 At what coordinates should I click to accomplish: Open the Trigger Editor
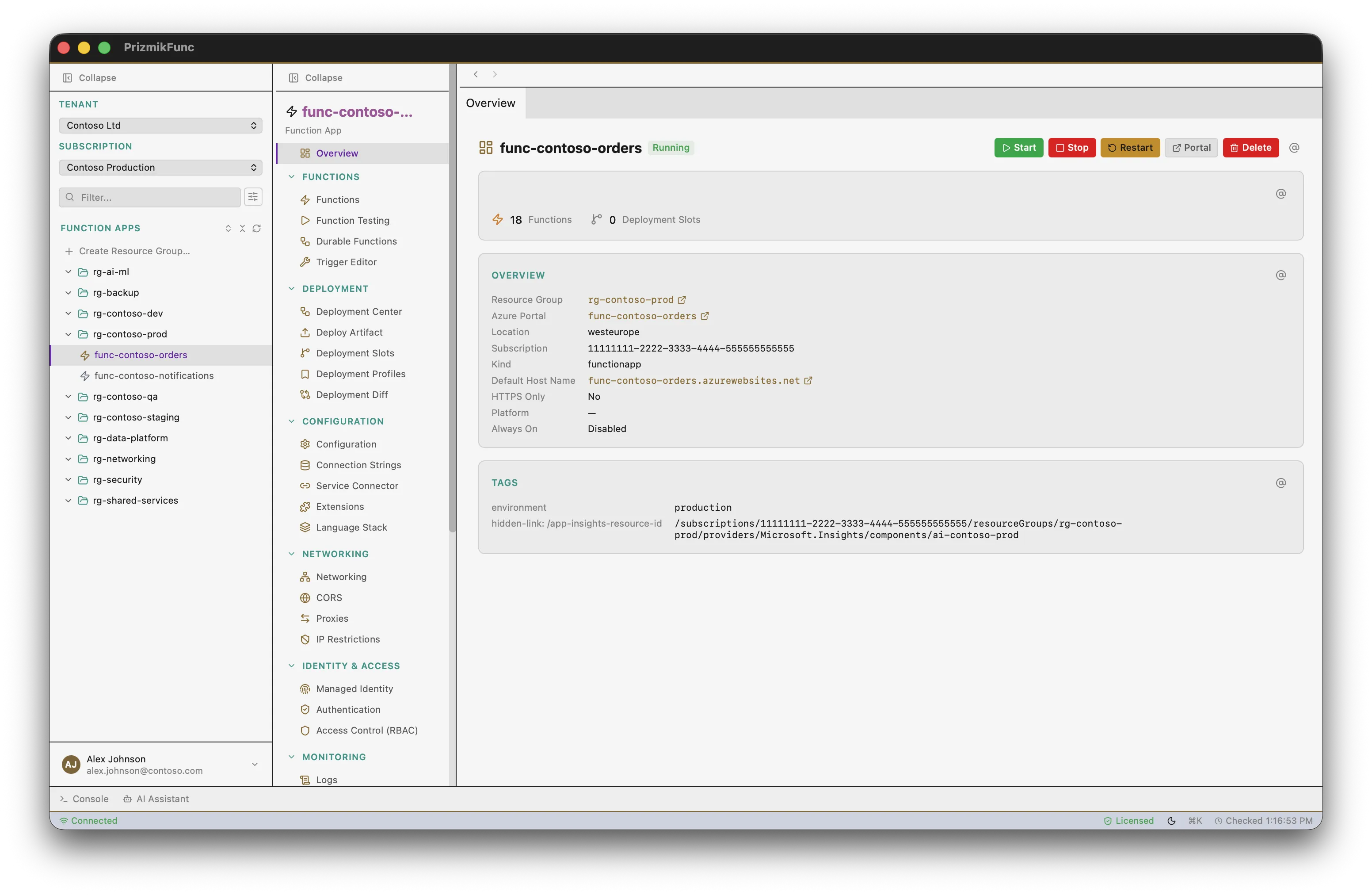click(347, 262)
